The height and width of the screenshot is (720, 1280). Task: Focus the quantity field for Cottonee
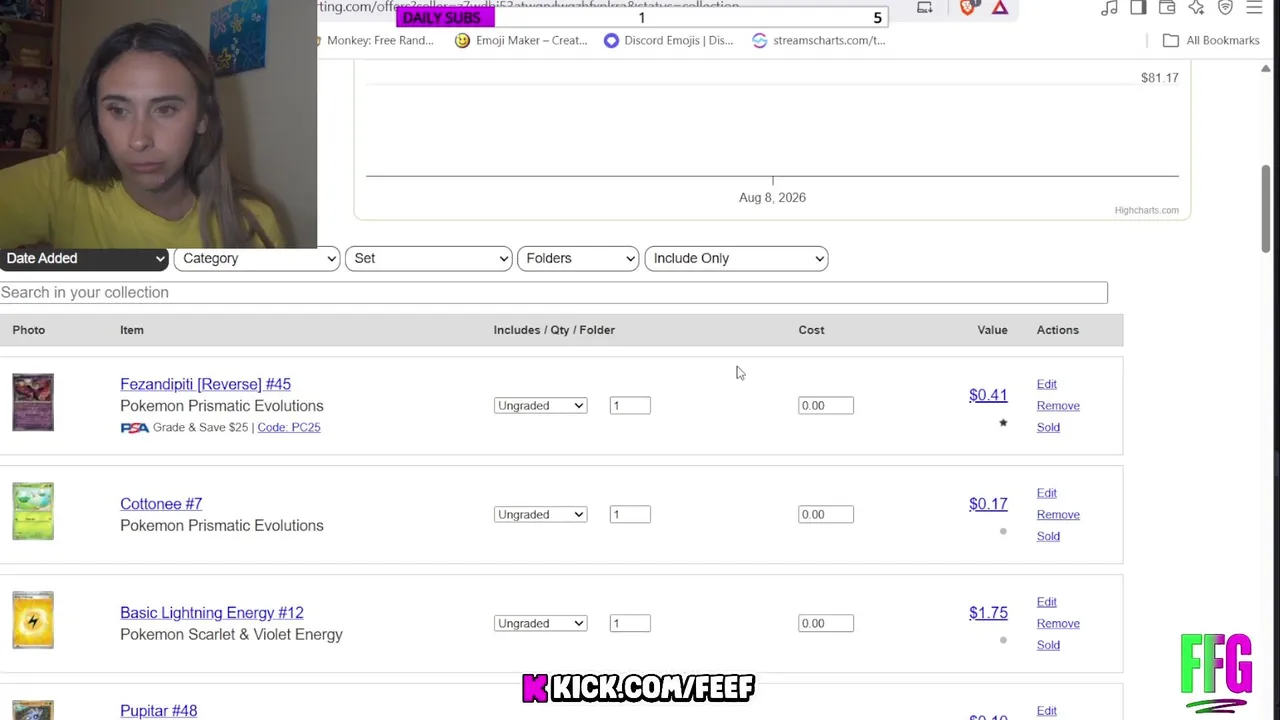tap(630, 514)
